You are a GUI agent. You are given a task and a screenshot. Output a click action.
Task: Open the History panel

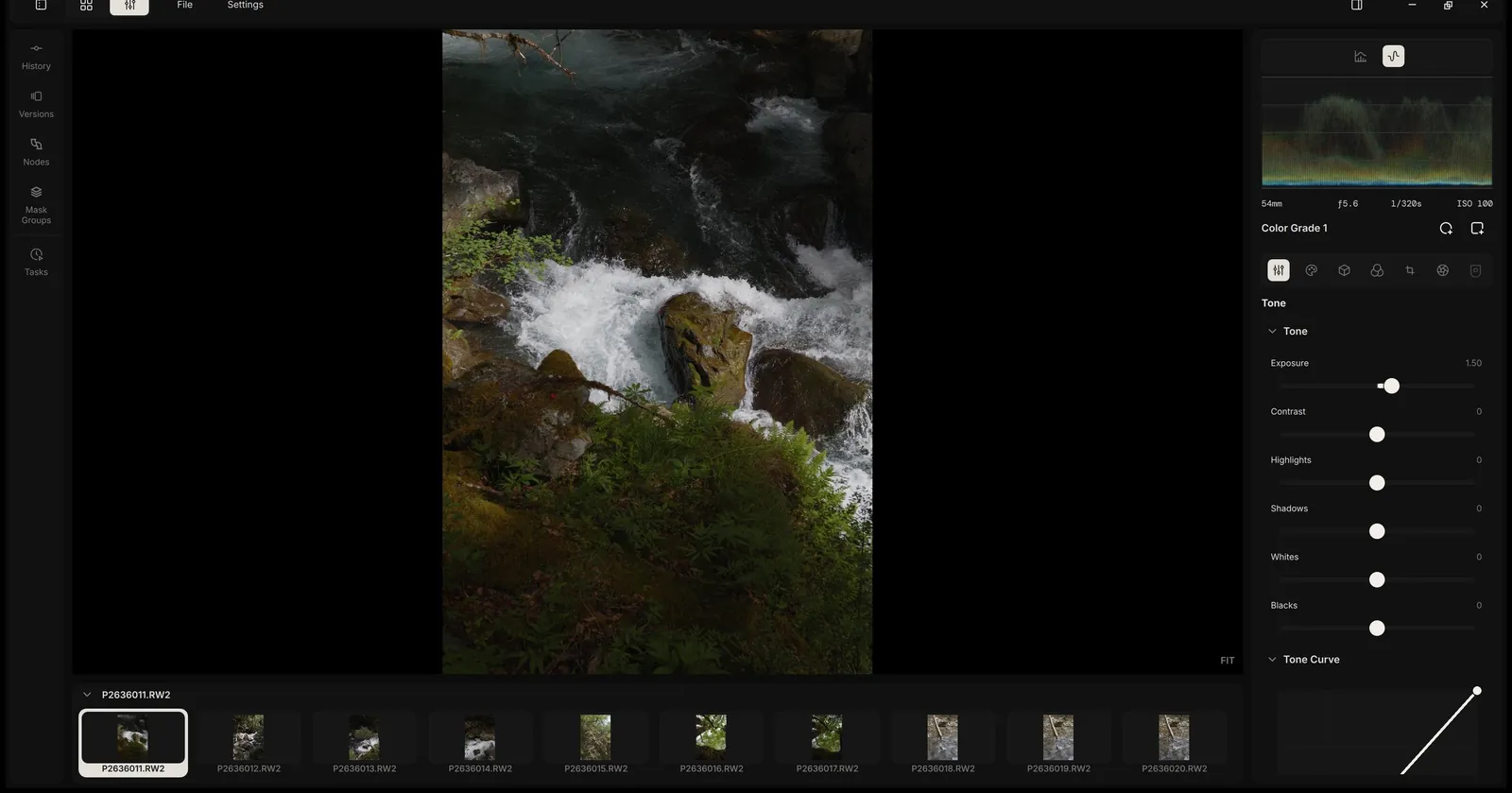[x=36, y=56]
